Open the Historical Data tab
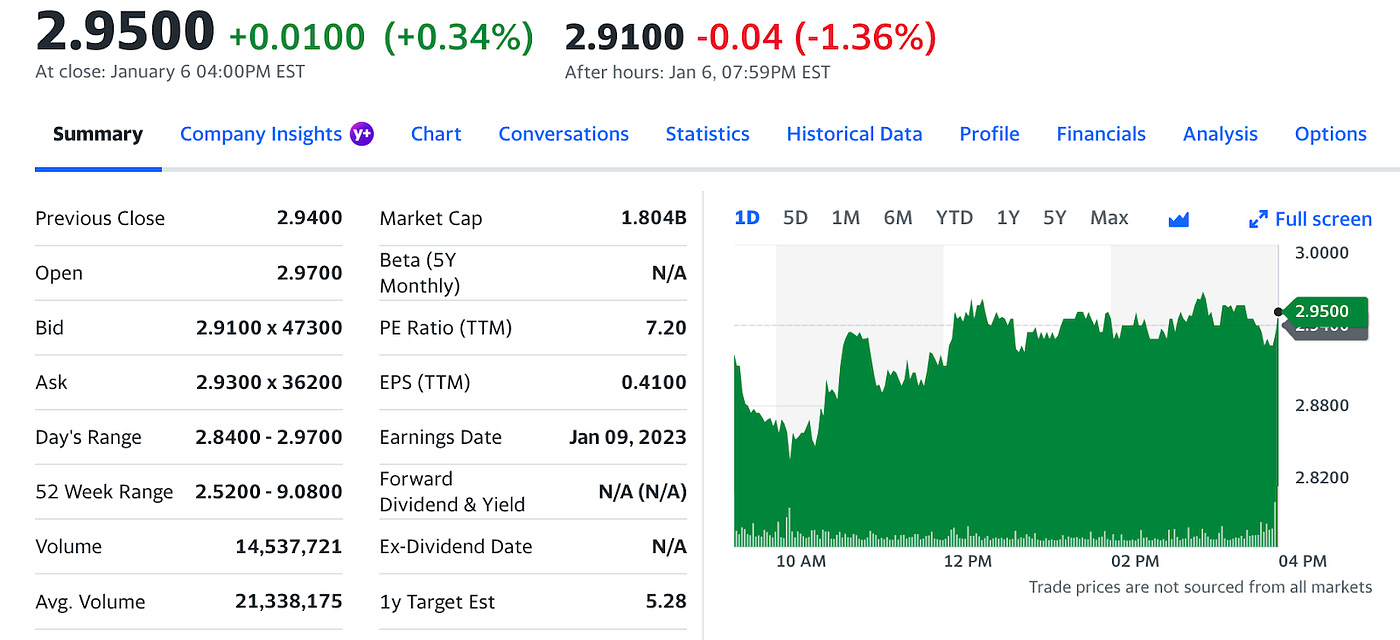 tap(855, 134)
